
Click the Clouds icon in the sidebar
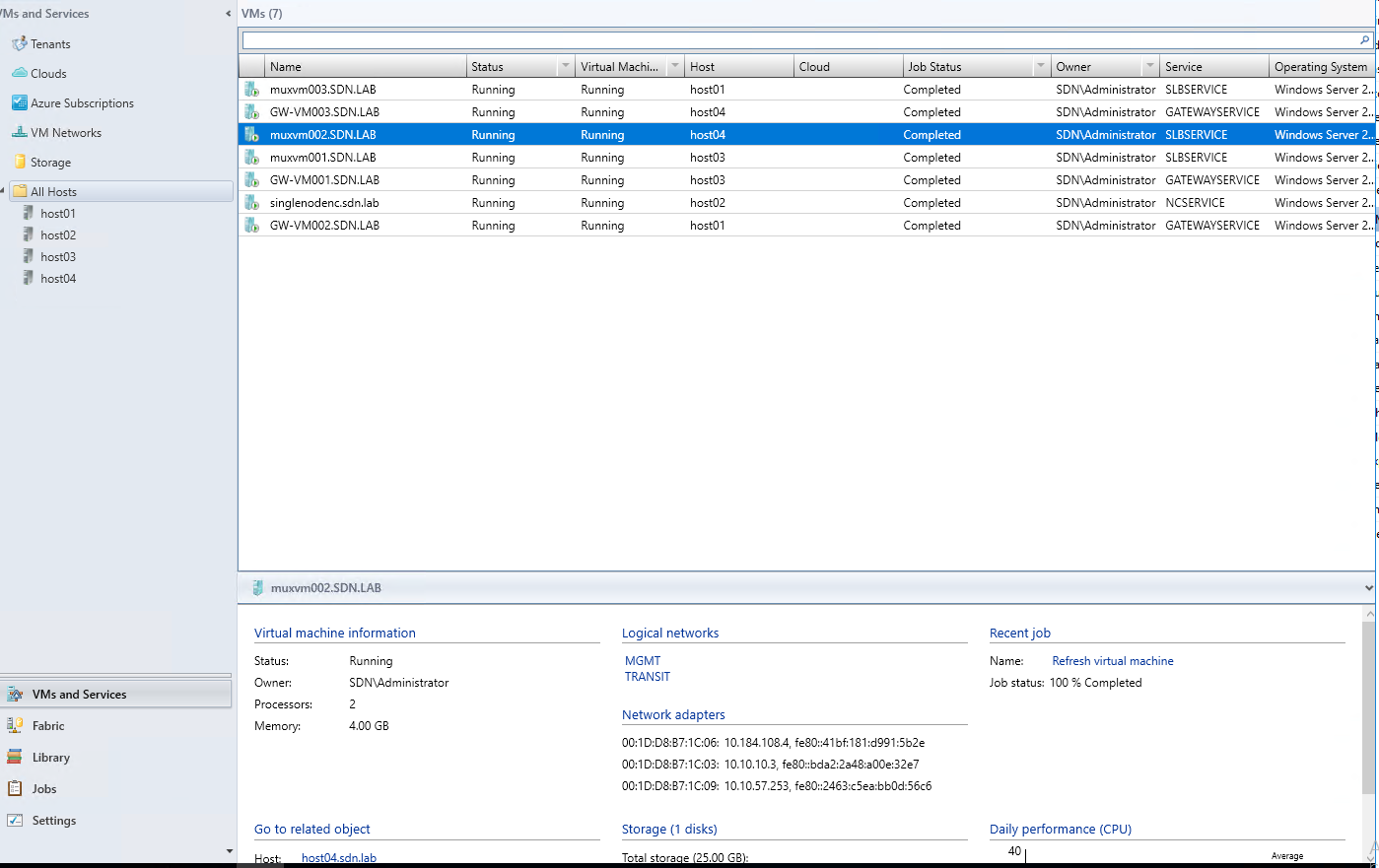pos(19,73)
